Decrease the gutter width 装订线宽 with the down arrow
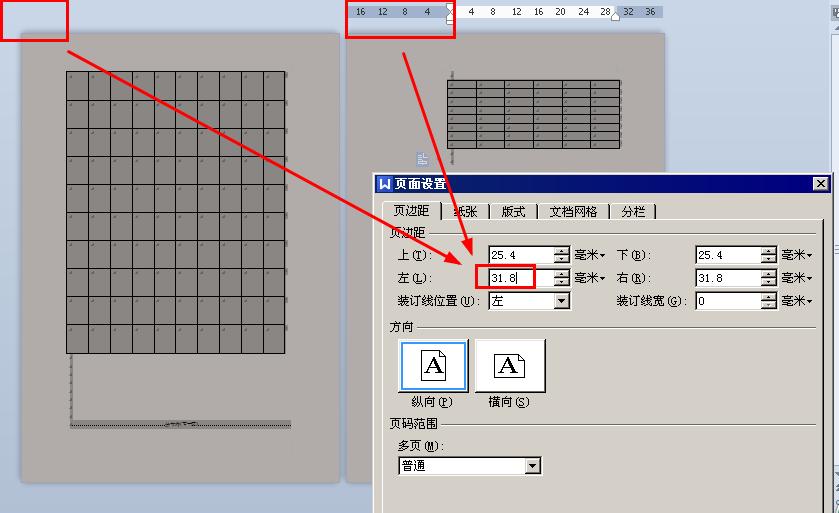 pos(768,305)
